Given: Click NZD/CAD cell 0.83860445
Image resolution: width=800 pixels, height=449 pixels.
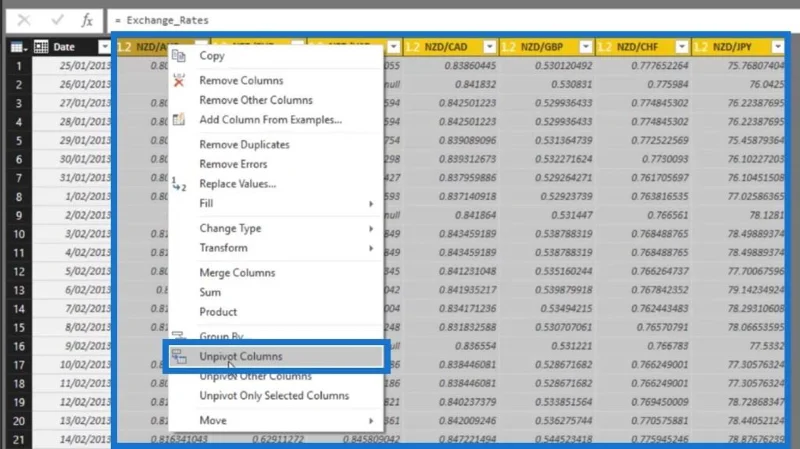Looking at the screenshot, I should [x=470, y=66].
